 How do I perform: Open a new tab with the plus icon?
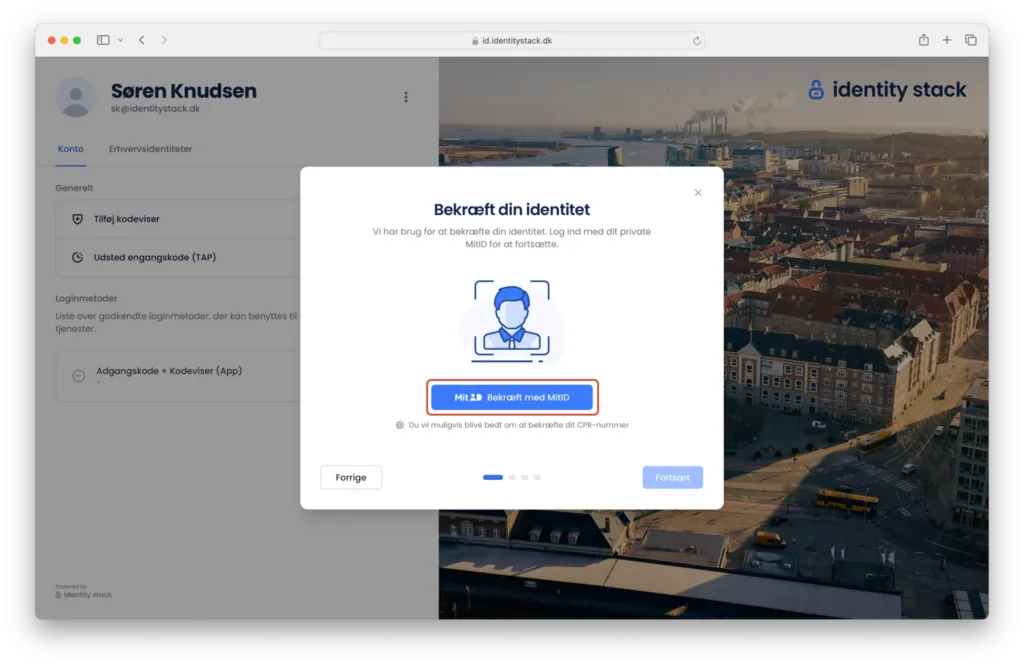click(x=946, y=40)
